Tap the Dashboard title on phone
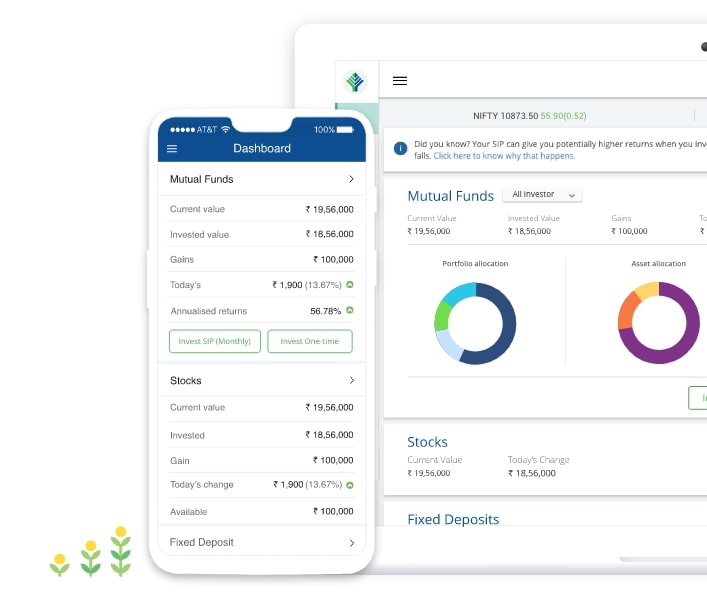The image size is (707, 604). pyautogui.click(x=262, y=148)
